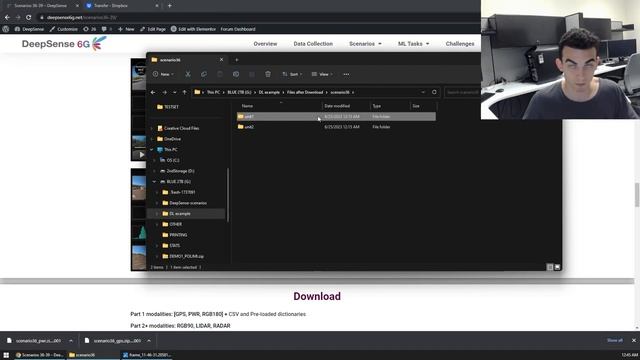Click Explorer's Forward arrow

pos(164,92)
